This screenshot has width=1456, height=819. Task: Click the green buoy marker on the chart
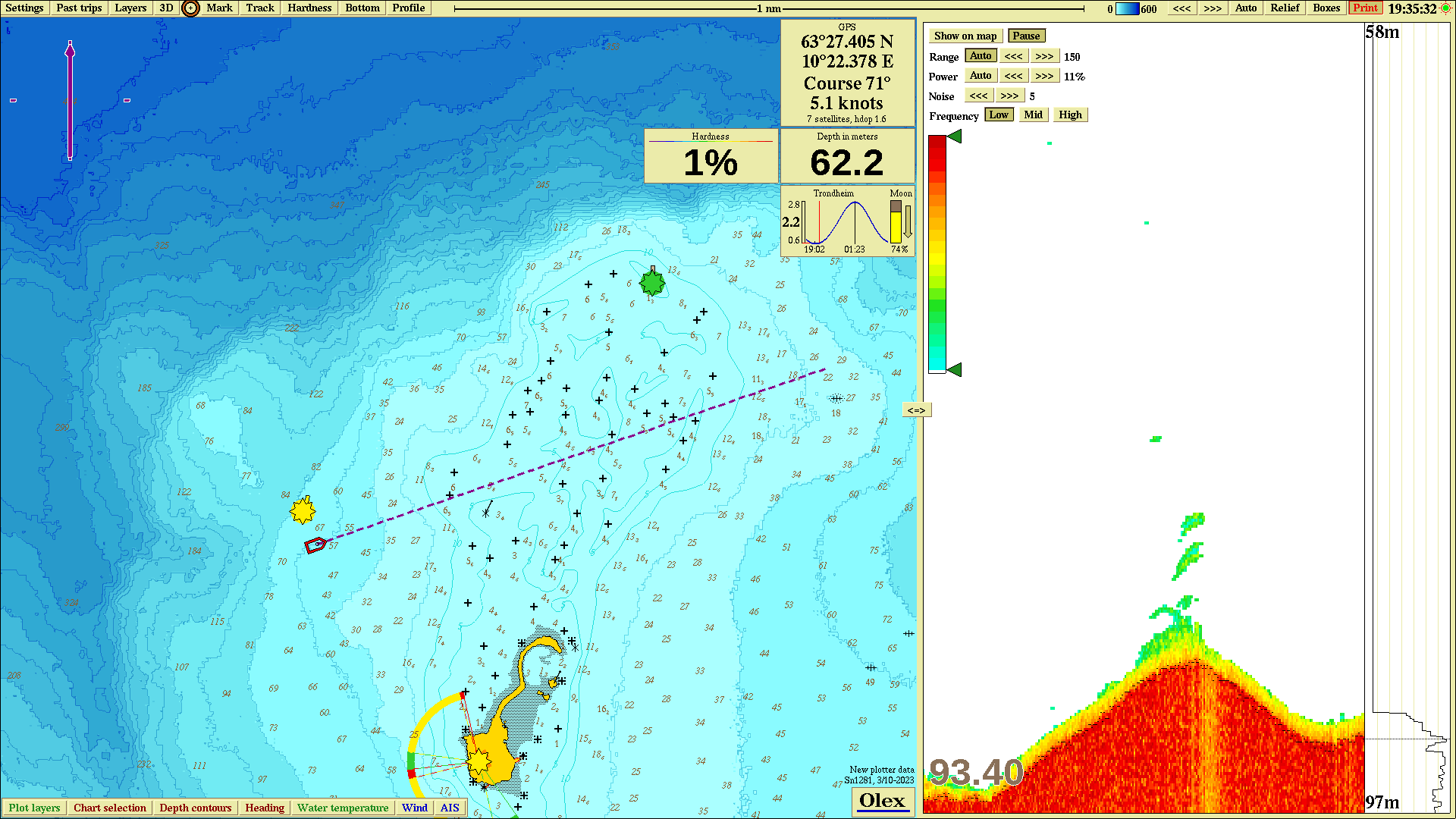(652, 283)
